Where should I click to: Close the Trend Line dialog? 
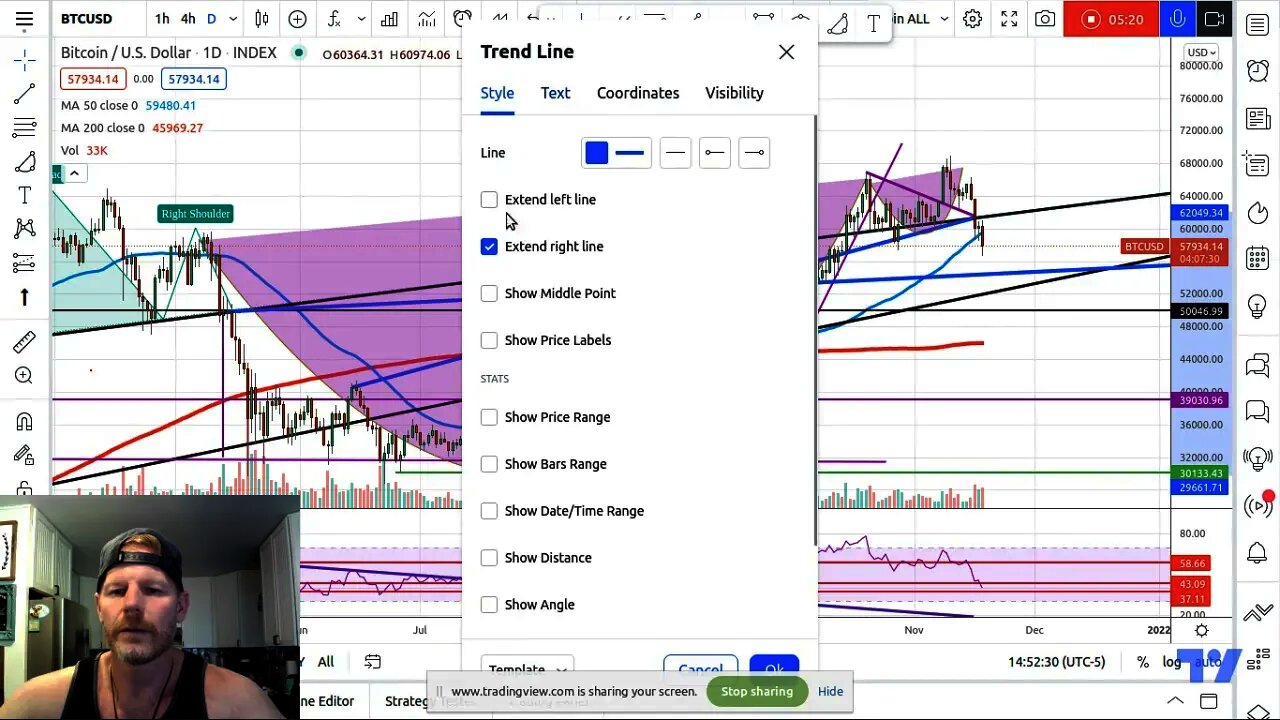(x=787, y=52)
